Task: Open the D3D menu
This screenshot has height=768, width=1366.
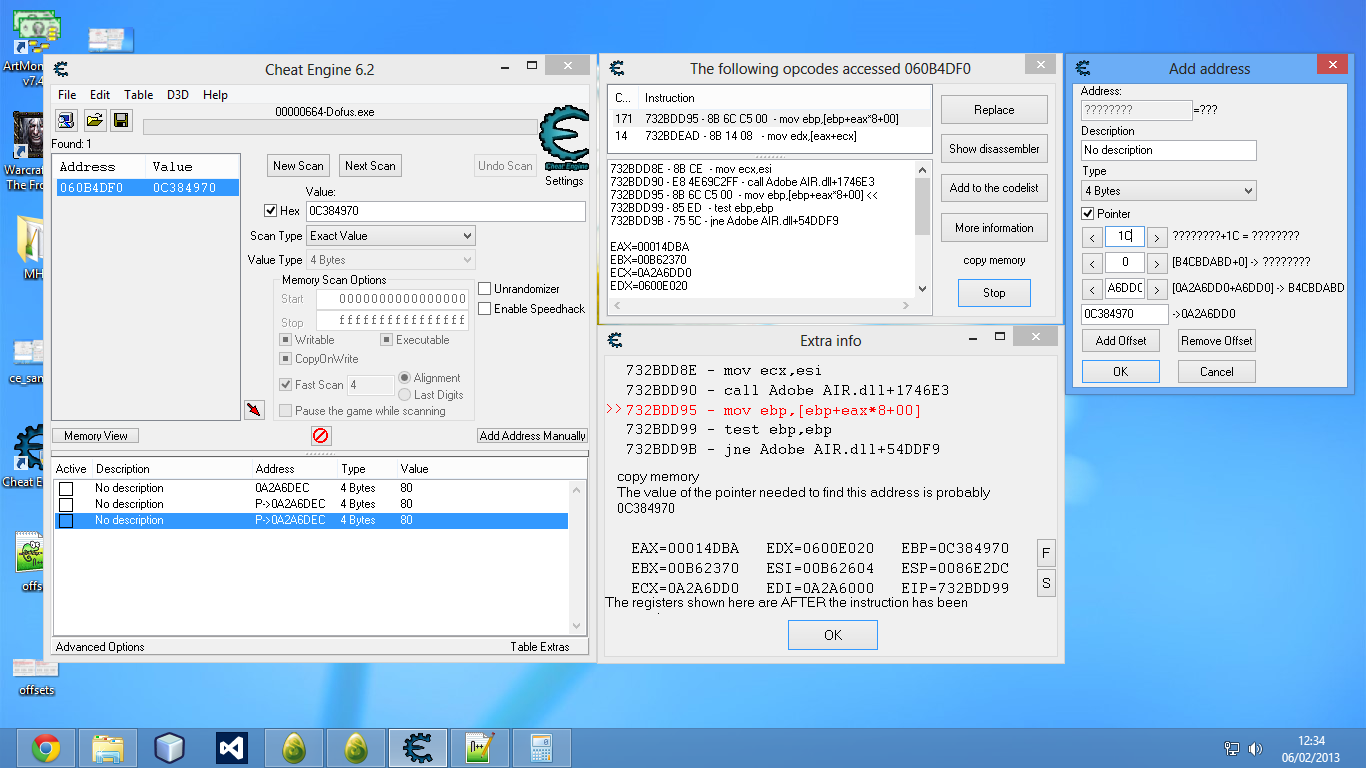Action: pos(178,95)
